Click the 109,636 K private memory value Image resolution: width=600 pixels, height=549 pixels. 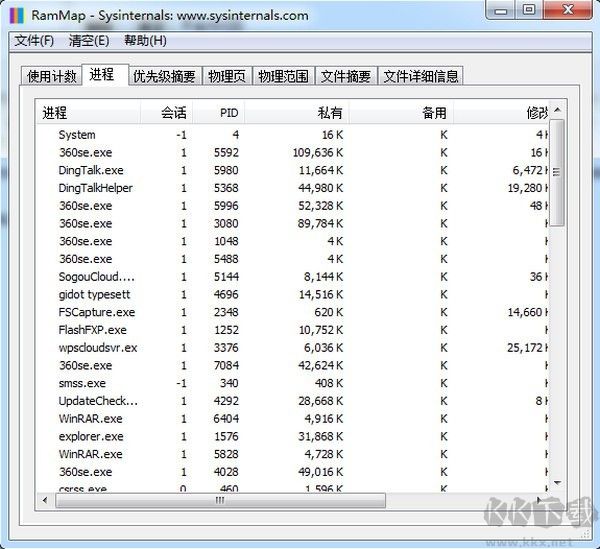[x=318, y=153]
